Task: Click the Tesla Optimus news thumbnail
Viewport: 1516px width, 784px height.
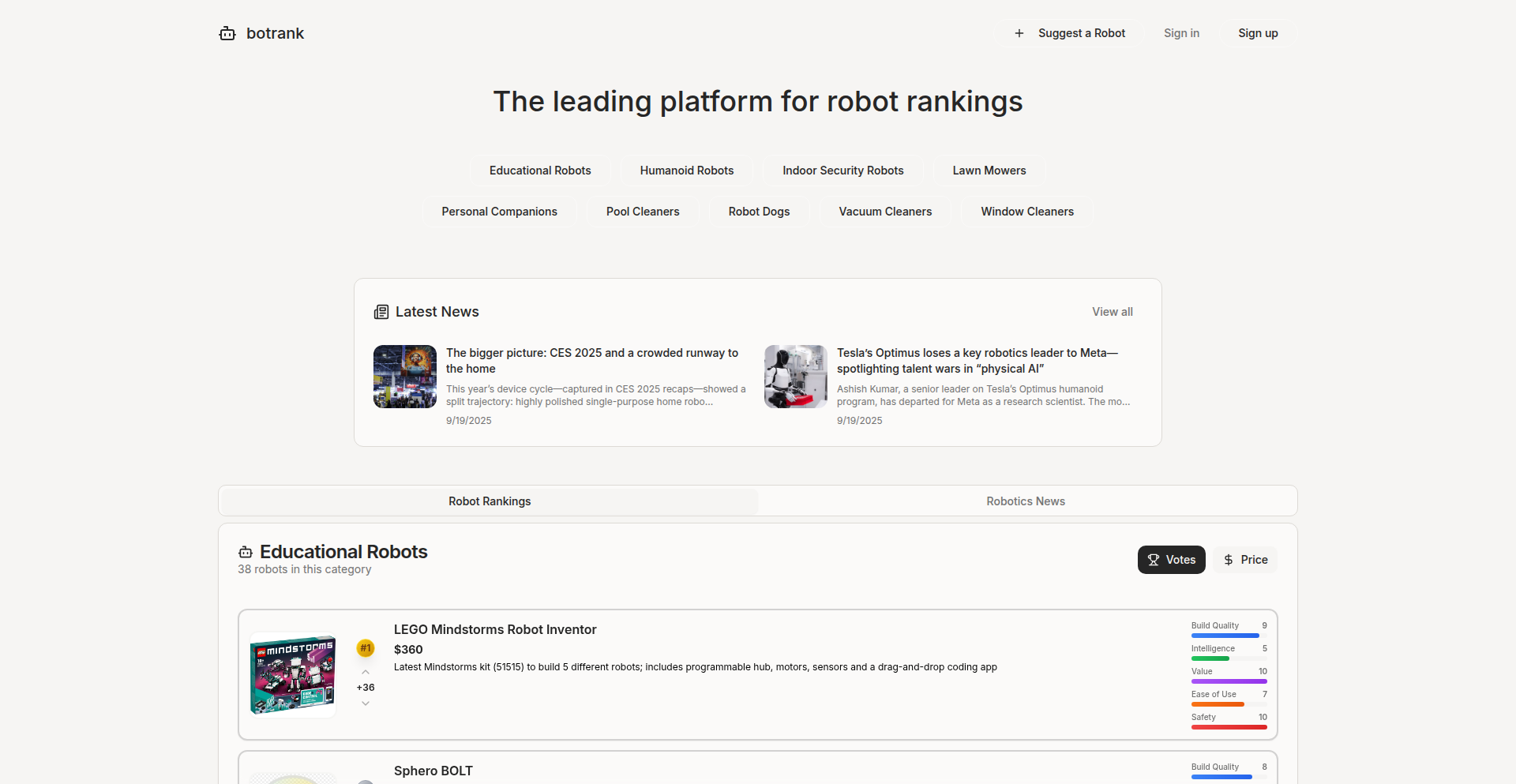Action: tap(796, 377)
